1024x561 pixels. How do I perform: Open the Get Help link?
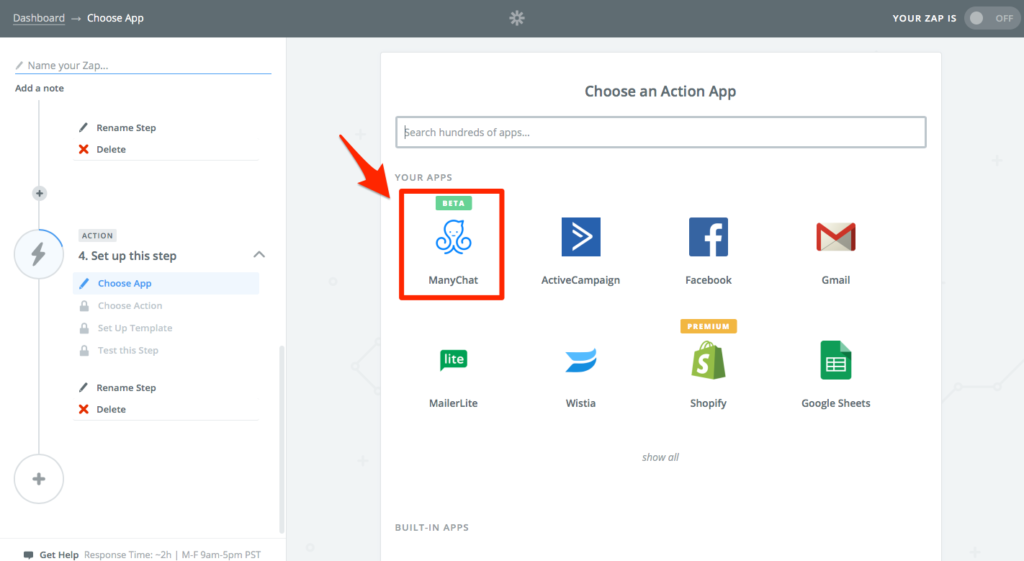[59, 554]
